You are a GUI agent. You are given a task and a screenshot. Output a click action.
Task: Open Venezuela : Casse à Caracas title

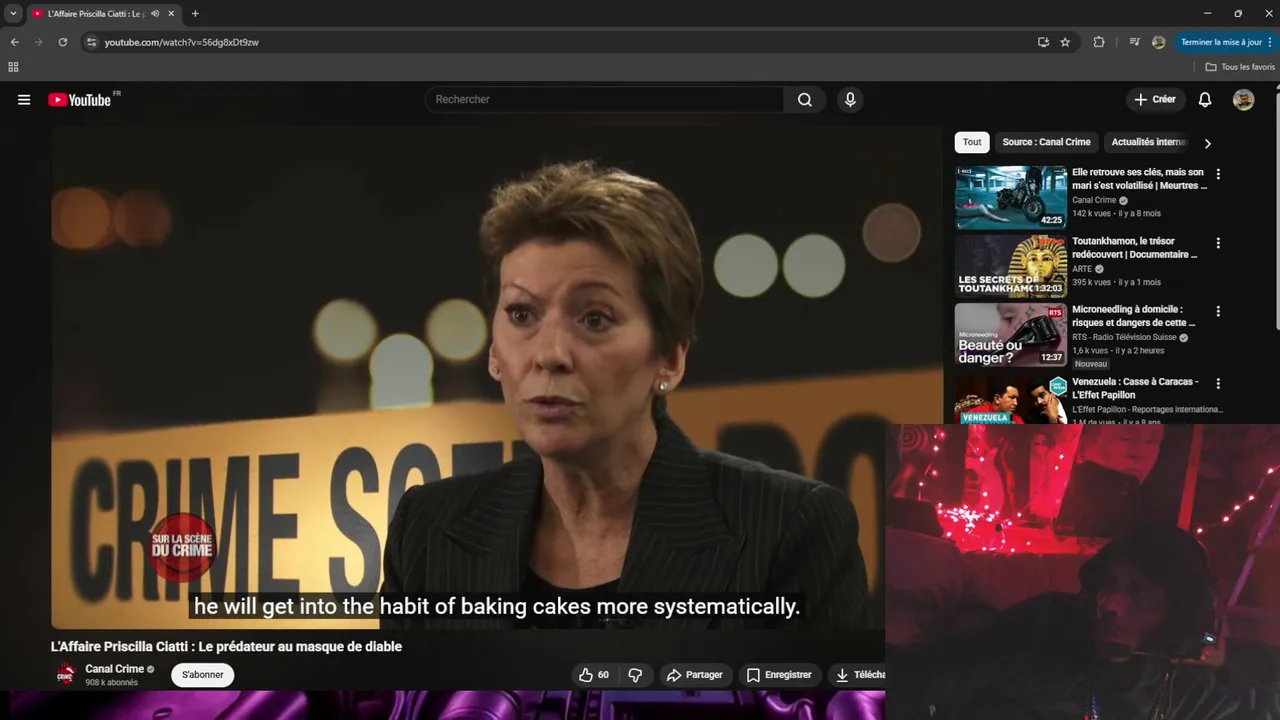(1135, 388)
